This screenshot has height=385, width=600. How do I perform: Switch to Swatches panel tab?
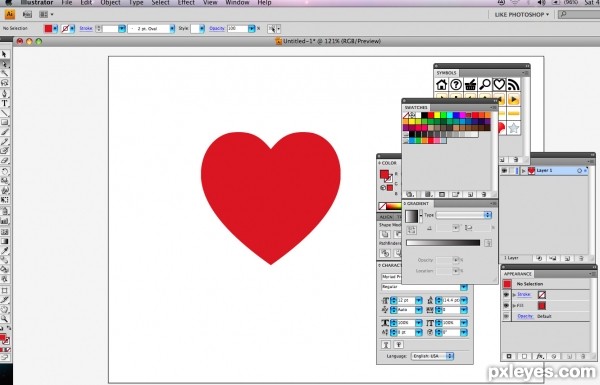click(x=416, y=108)
